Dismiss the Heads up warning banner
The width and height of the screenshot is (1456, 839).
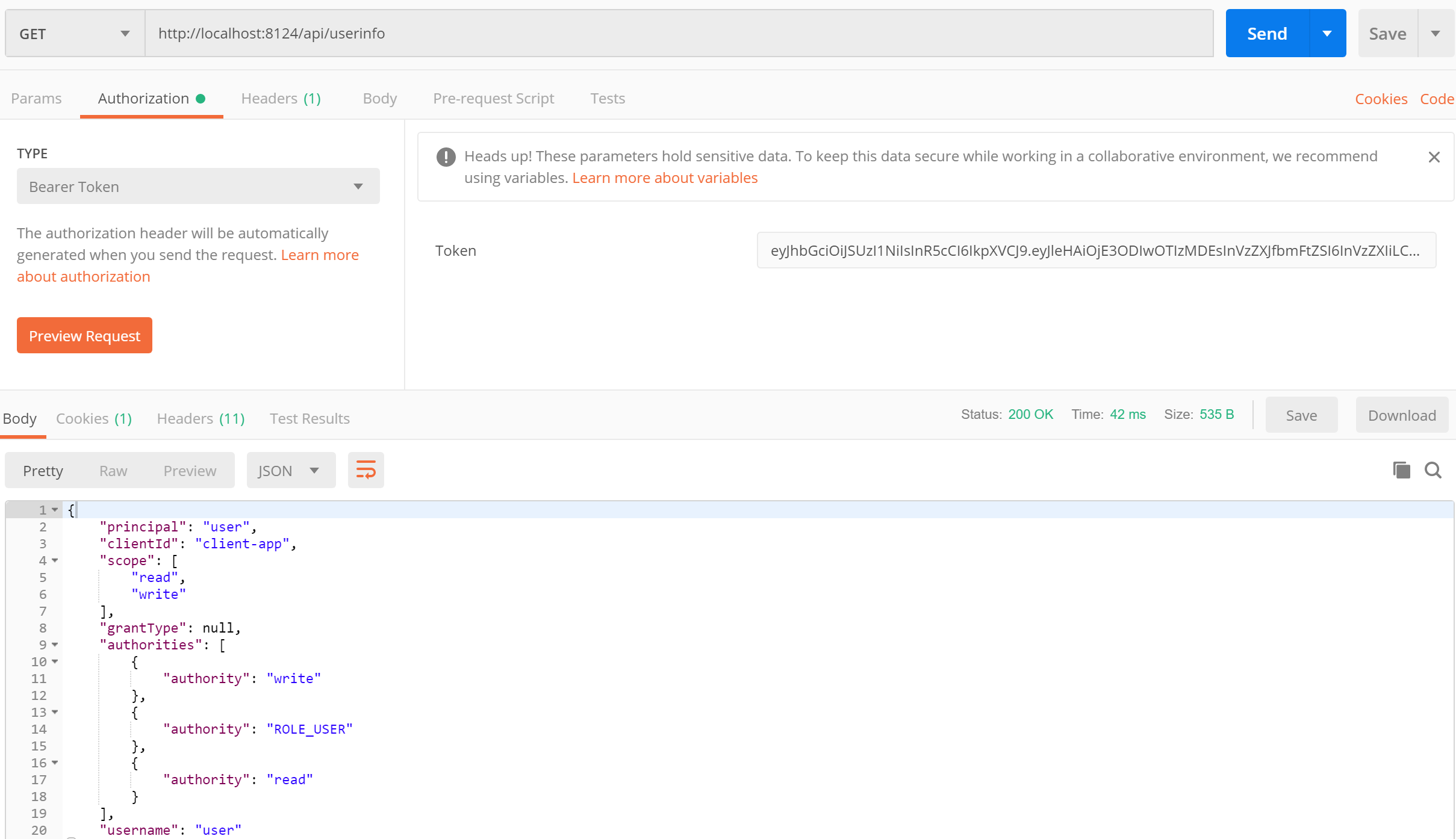(x=1434, y=157)
